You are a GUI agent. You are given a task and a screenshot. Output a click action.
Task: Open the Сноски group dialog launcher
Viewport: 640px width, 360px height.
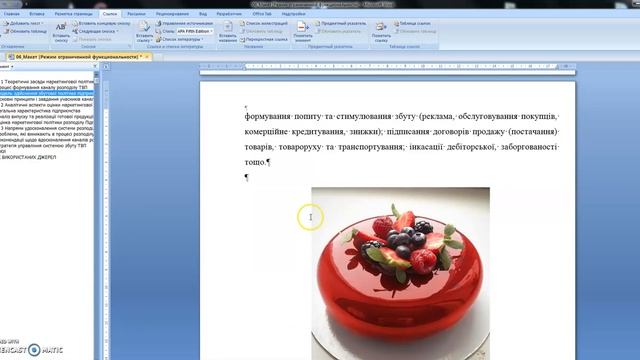129,47
